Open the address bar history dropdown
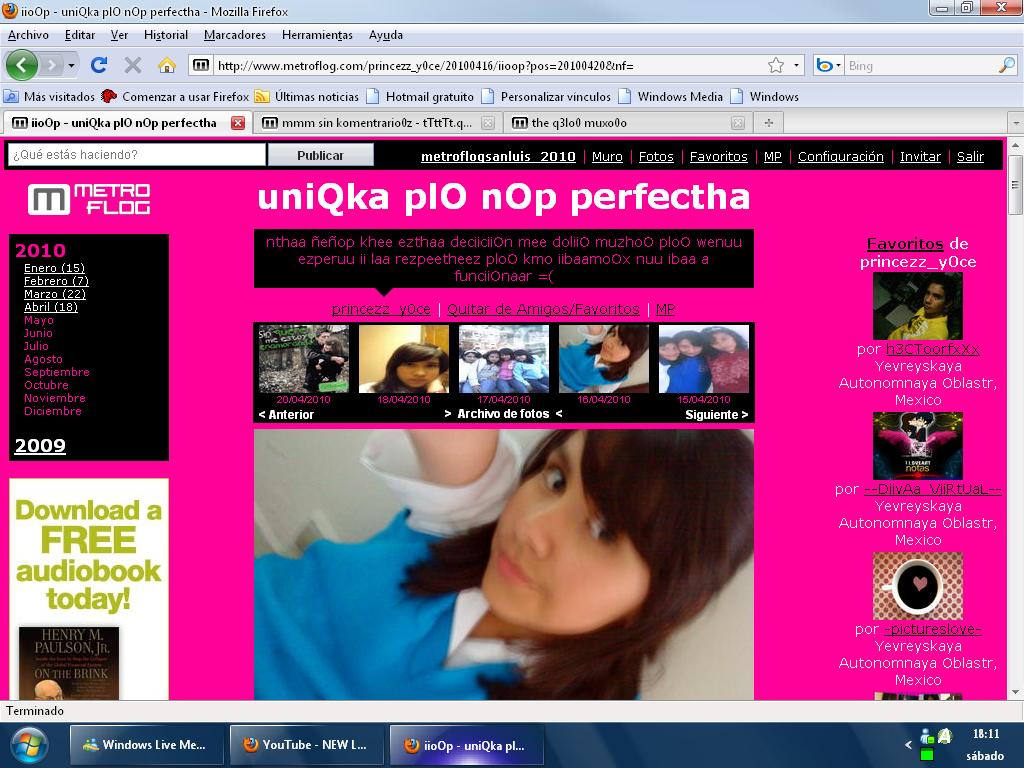This screenshot has width=1024, height=768. pyautogui.click(x=797, y=65)
